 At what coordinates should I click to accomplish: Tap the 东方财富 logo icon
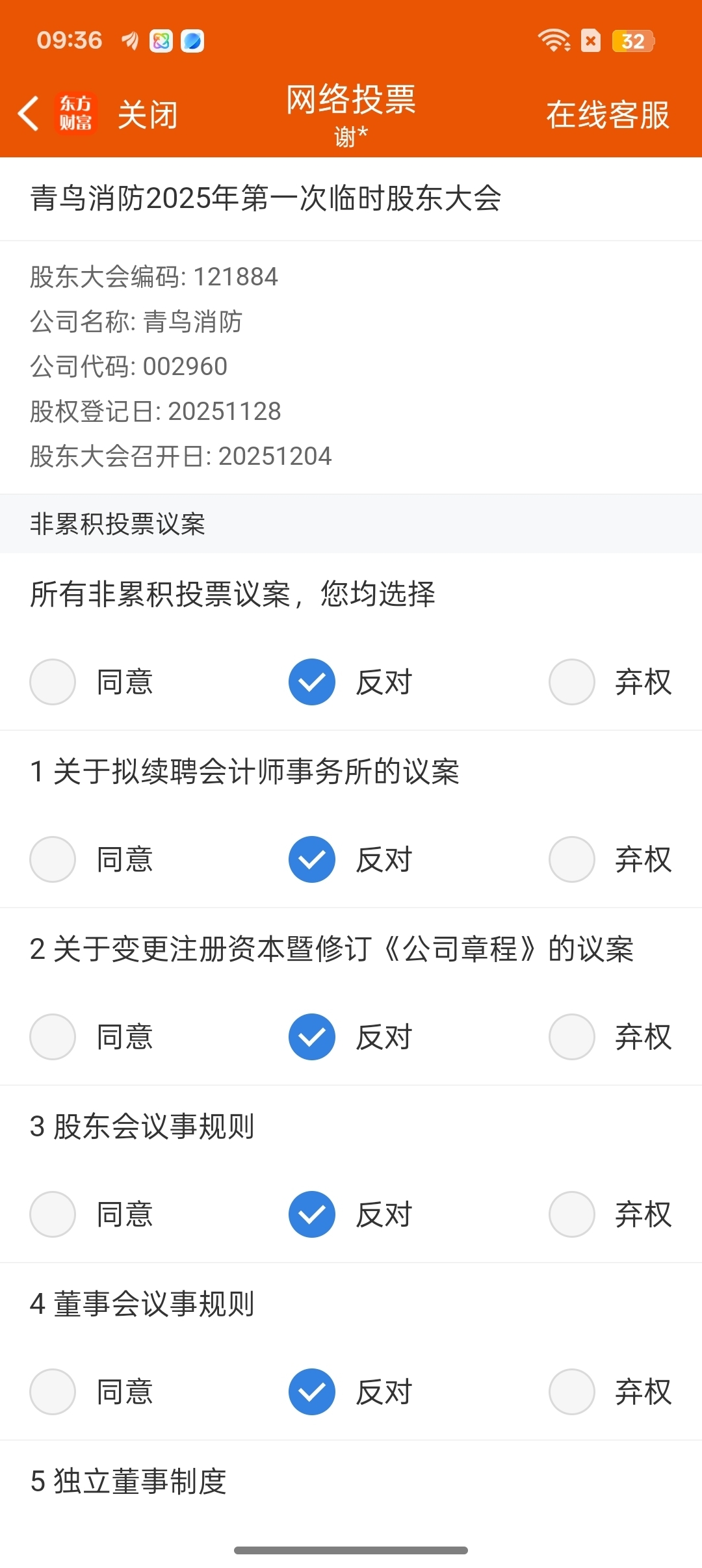click(x=76, y=114)
